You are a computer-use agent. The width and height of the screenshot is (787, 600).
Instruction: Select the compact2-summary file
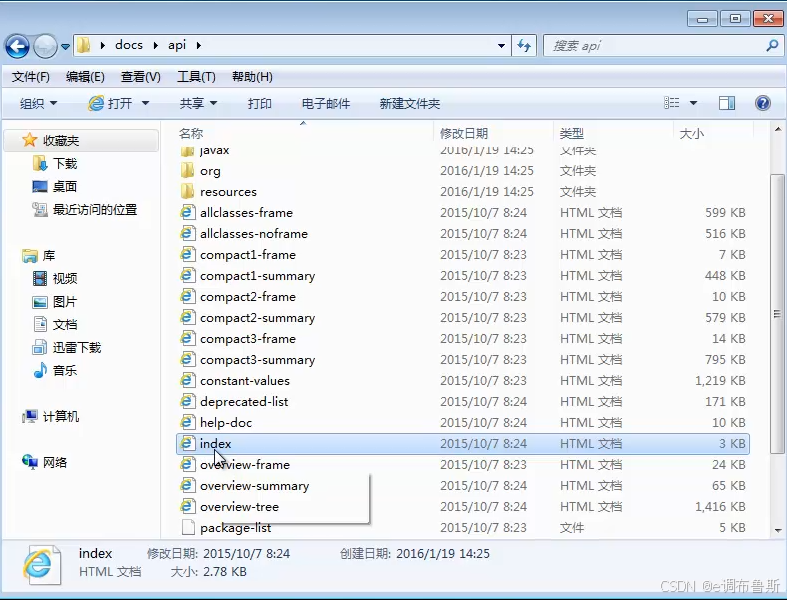463,318
